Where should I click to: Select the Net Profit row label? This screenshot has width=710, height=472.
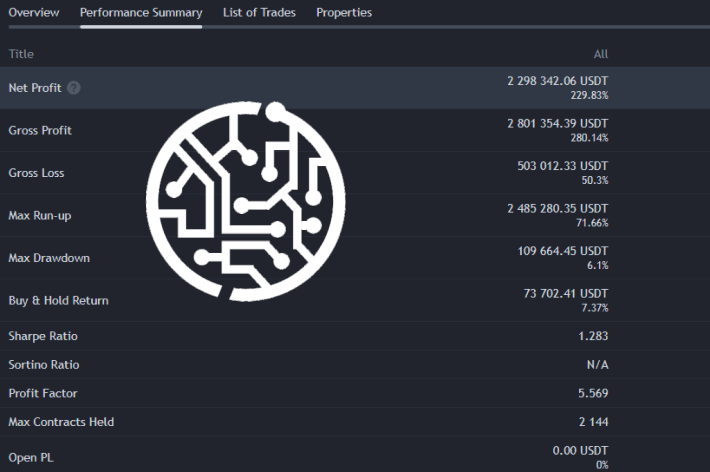[35, 87]
